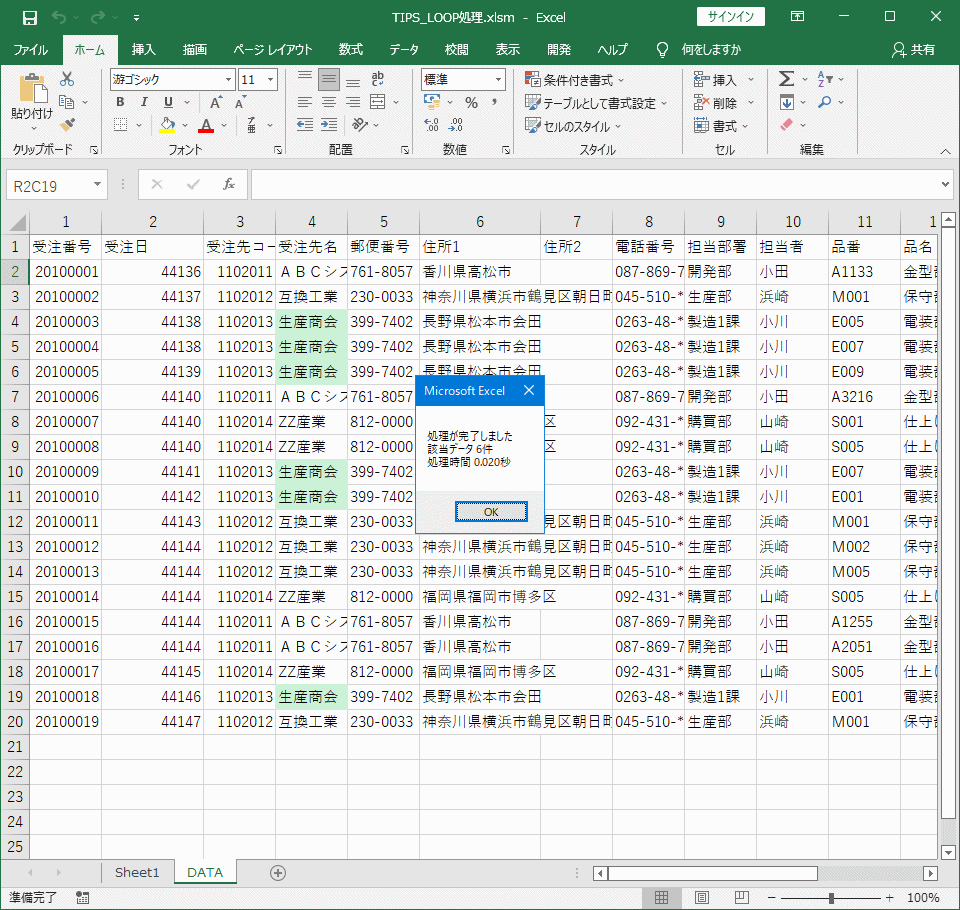
Task: Click the Wrap Text icon
Action: pos(378,78)
